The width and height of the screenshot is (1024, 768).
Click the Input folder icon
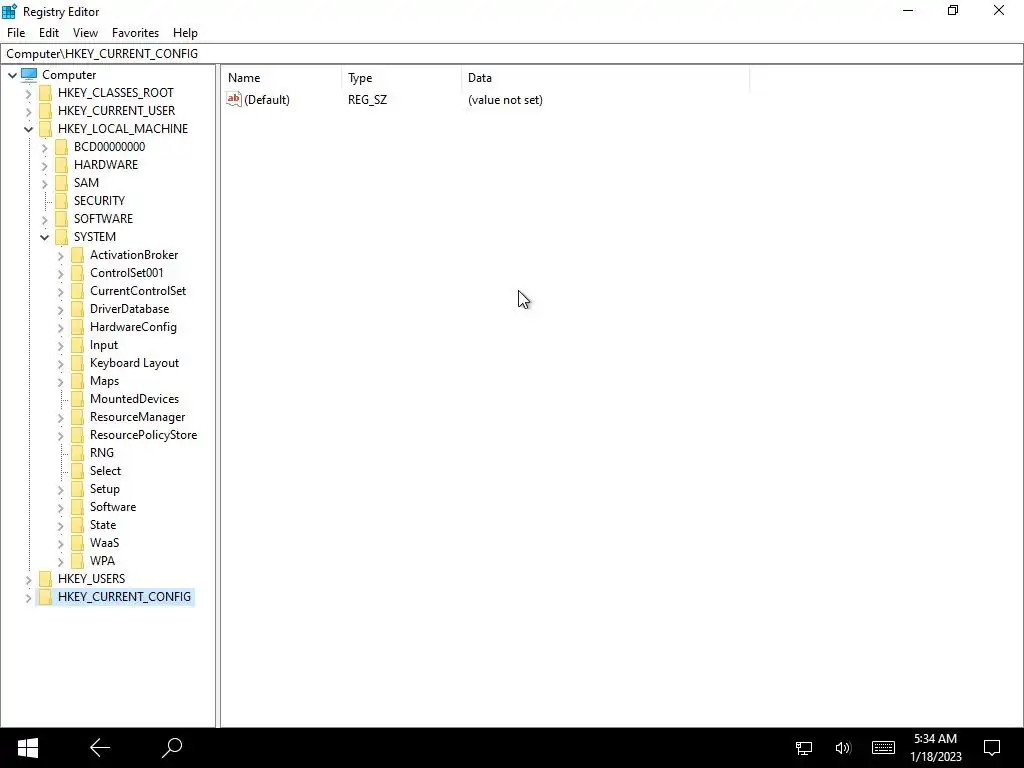tap(77, 344)
